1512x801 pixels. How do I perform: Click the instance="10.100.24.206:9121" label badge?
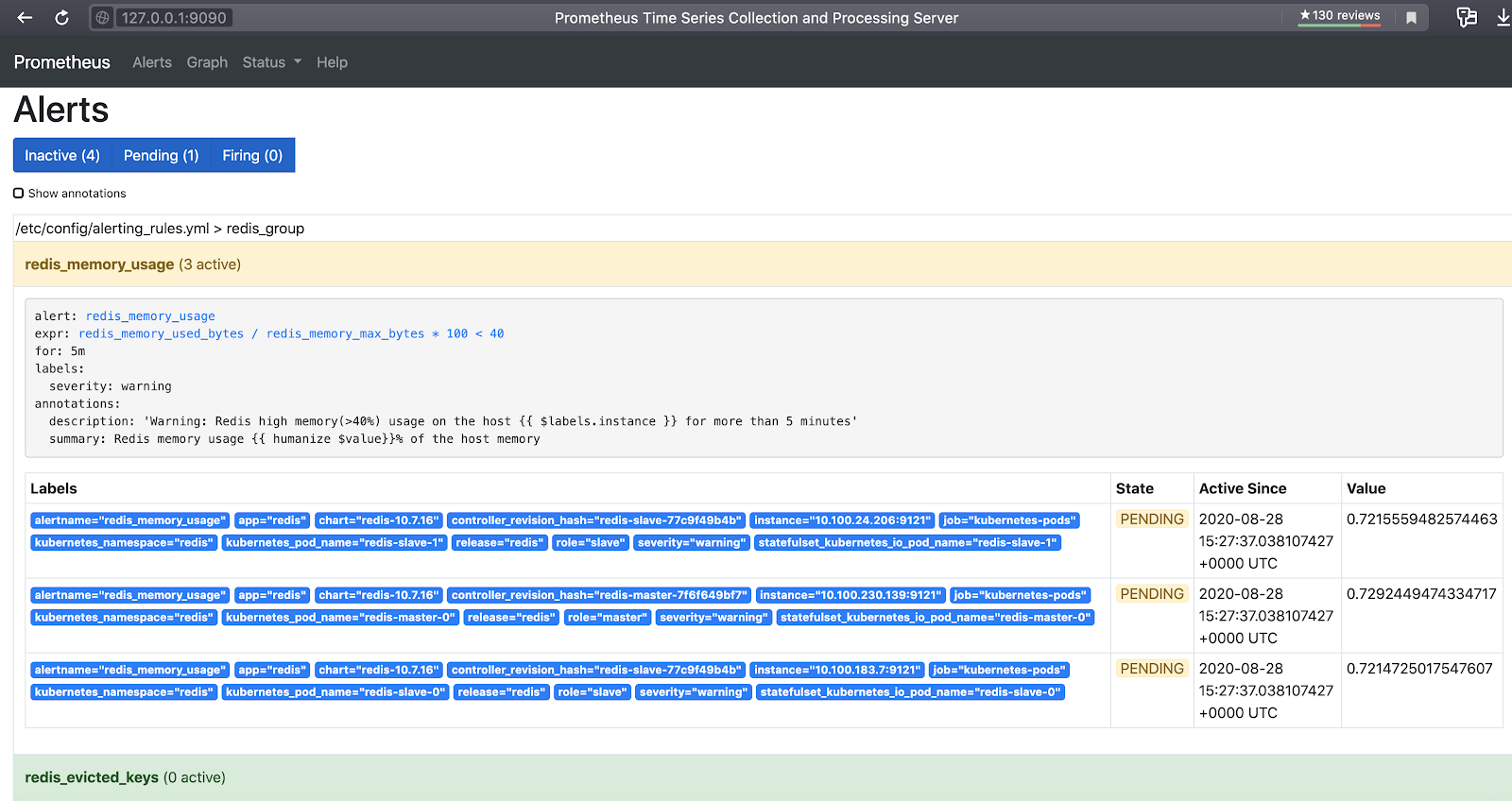click(842, 520)
